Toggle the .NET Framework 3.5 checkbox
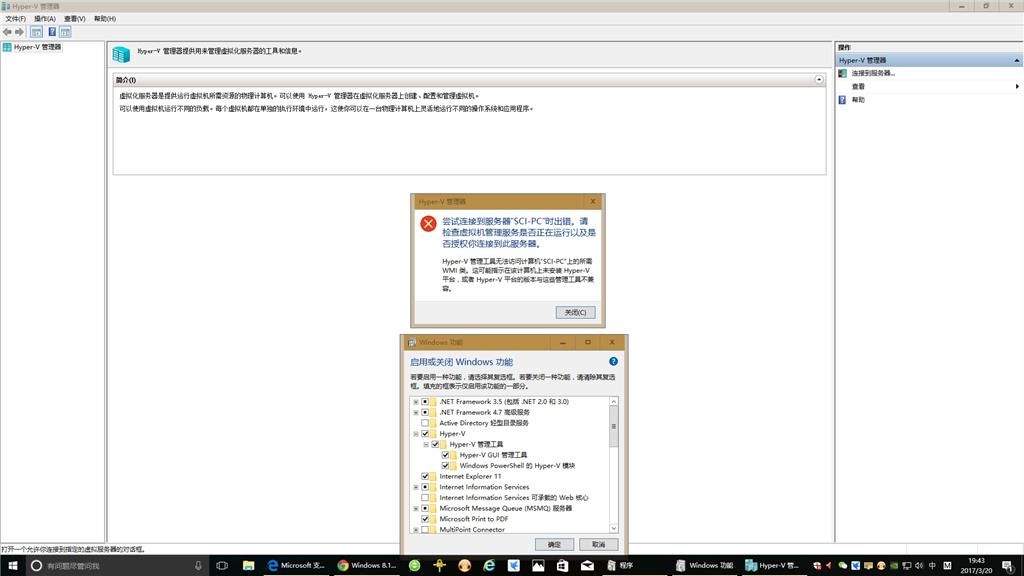 pyautogui.click(x=425, y=402)
